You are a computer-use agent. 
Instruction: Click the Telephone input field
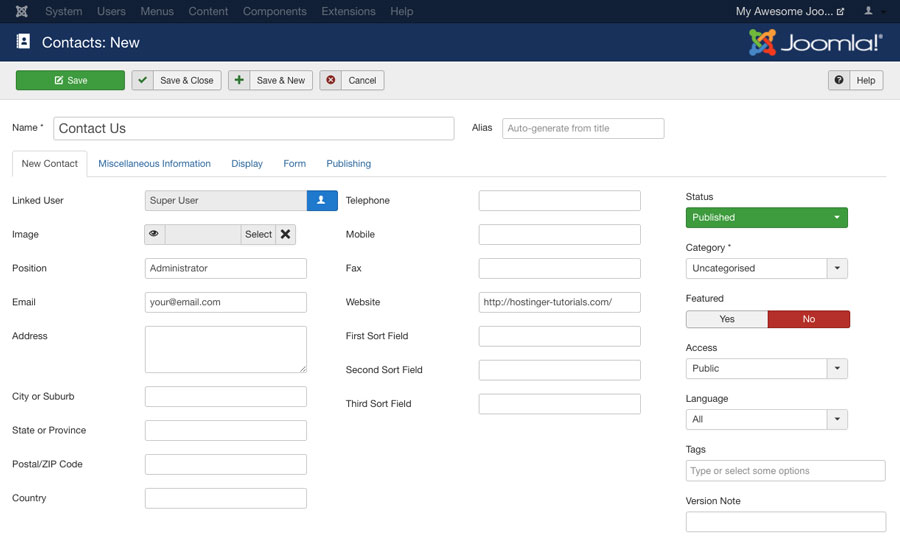(x=560, y=200)
